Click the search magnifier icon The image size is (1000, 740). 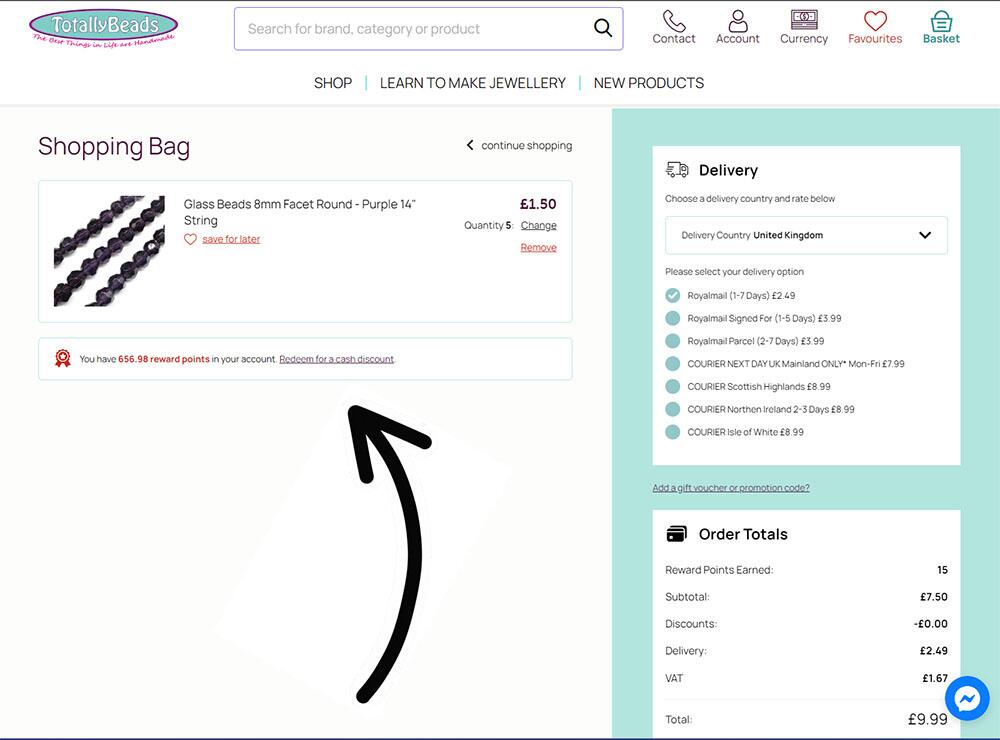(603, 28)
